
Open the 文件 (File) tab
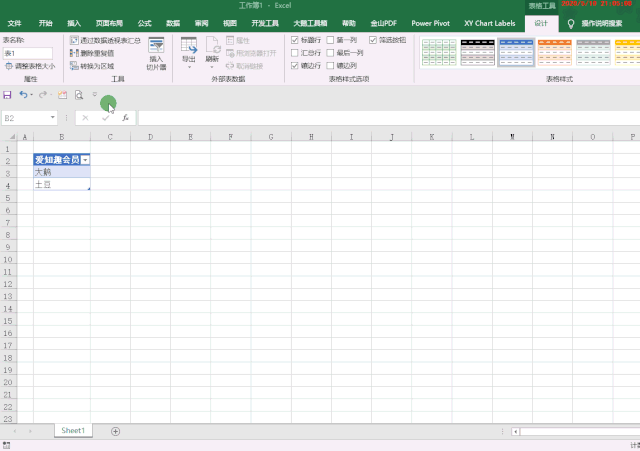14,23
